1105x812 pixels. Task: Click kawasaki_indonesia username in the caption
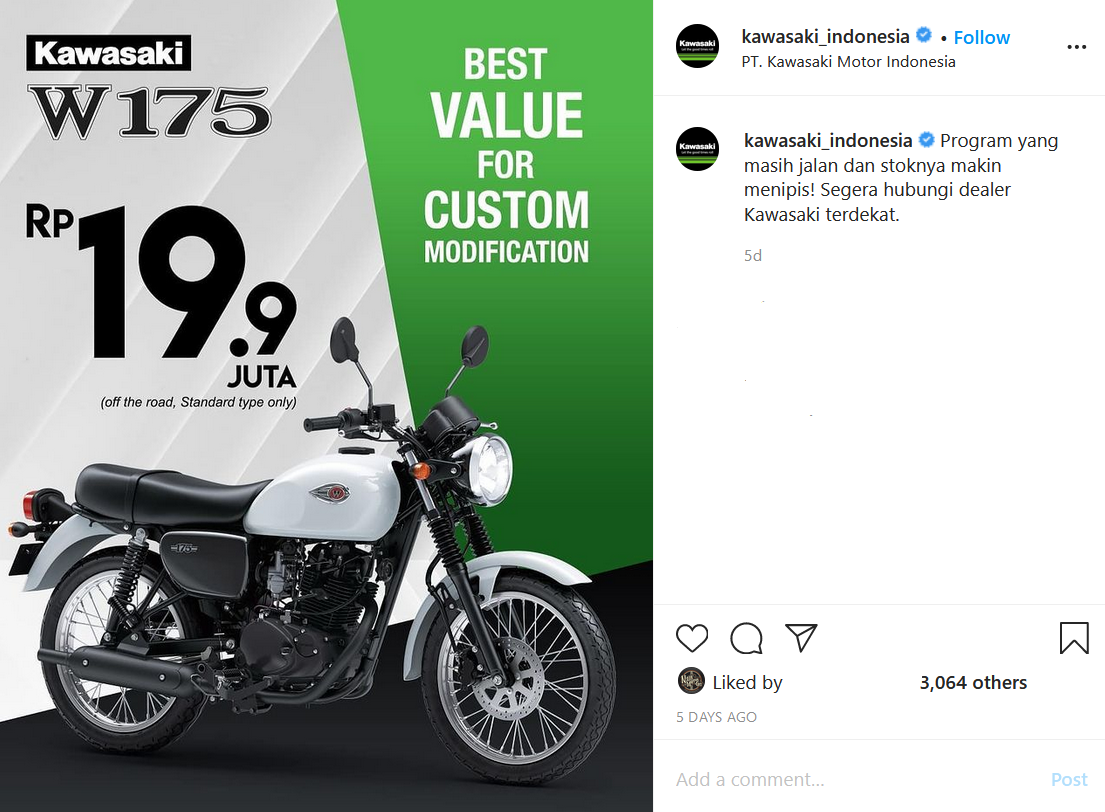[x=828, y=140]
